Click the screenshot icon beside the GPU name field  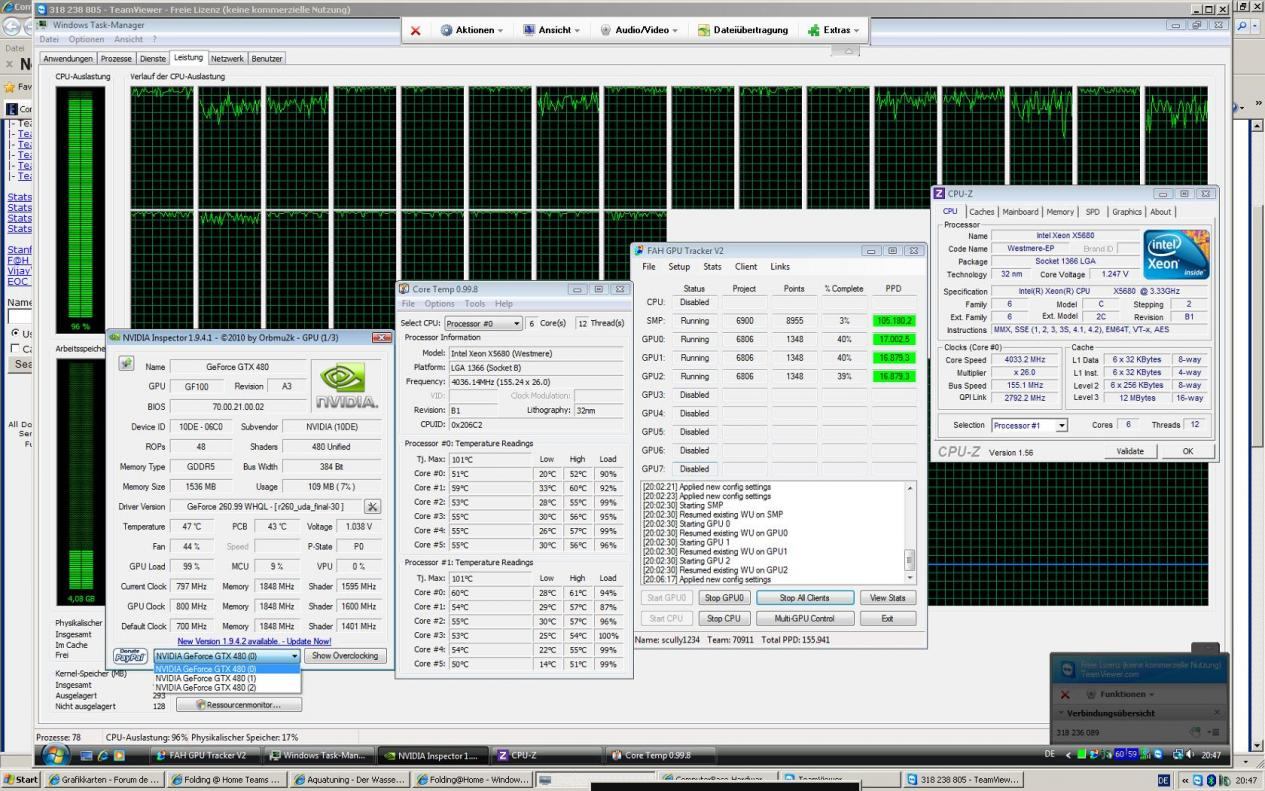coord(126,364)
